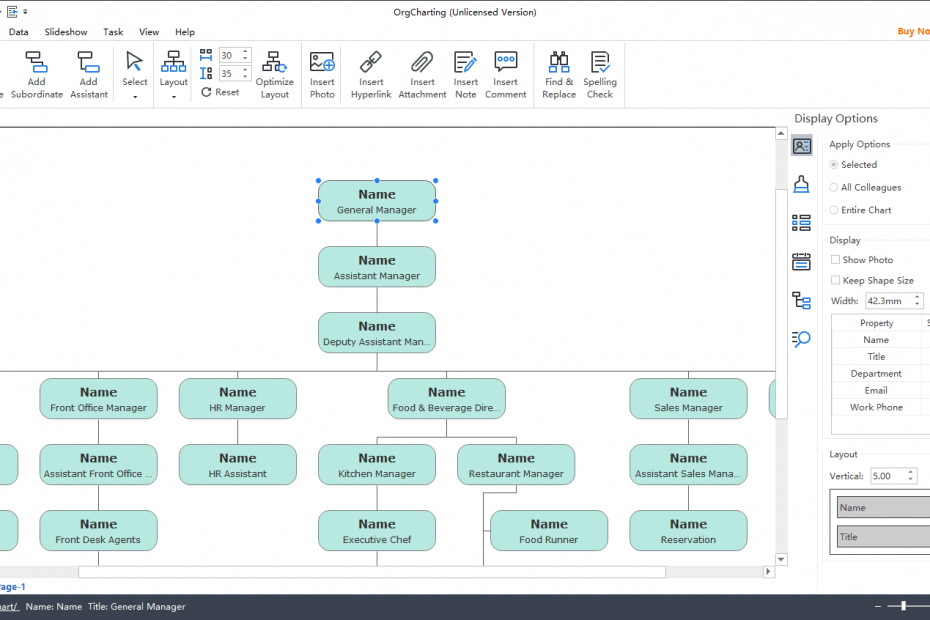Click the canvas vertical scroll down arrow
The height and width of the screenshot is (620, 930).
tap(781, 559)
